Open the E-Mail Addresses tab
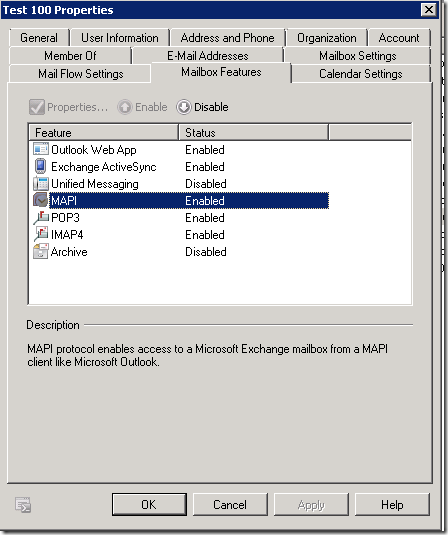This screenshot has width=448, height=535. point(208,56)
